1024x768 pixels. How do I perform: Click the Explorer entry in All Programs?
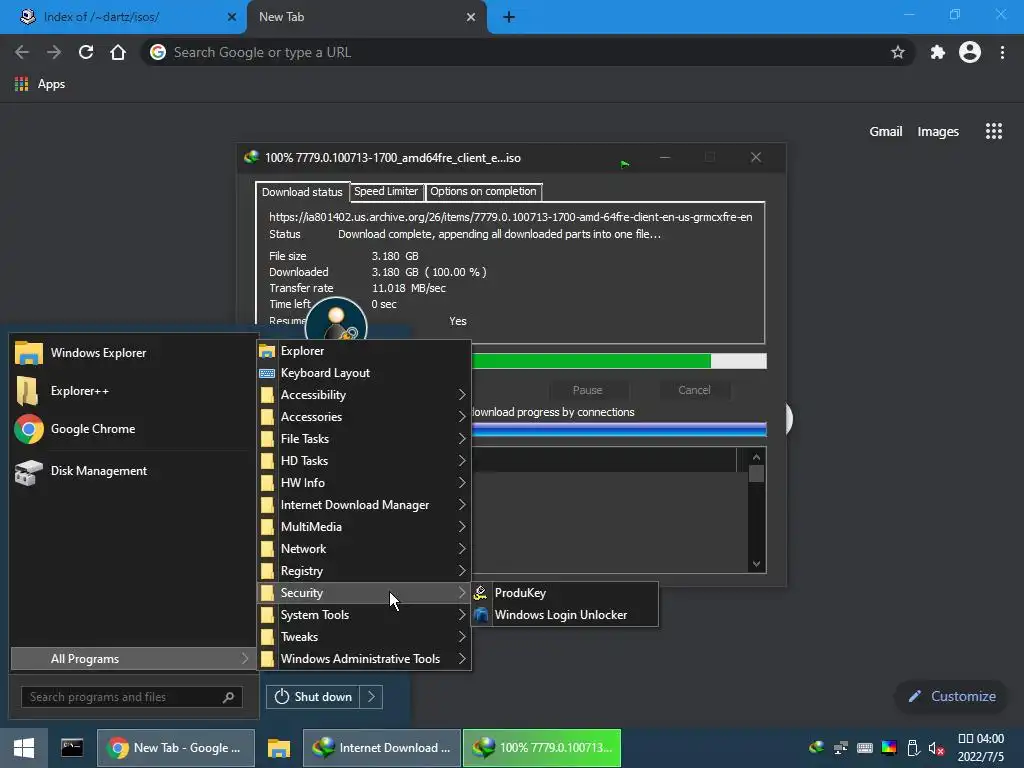(364, 351)
